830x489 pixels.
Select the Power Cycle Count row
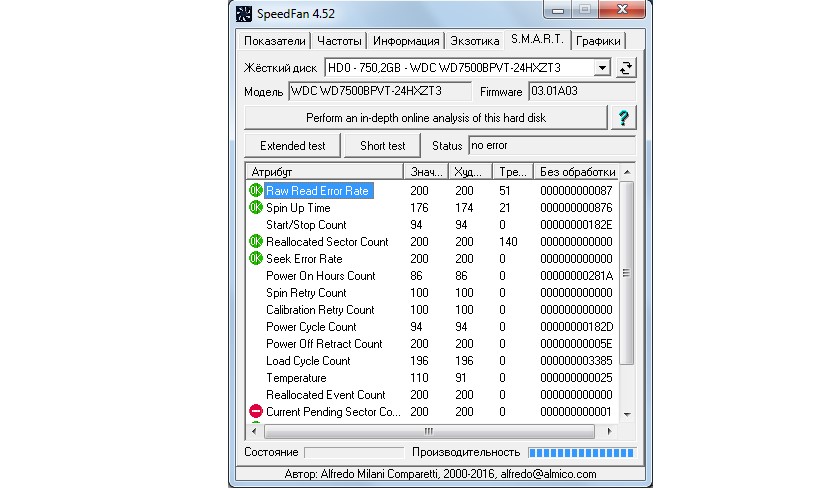point(432,327)
